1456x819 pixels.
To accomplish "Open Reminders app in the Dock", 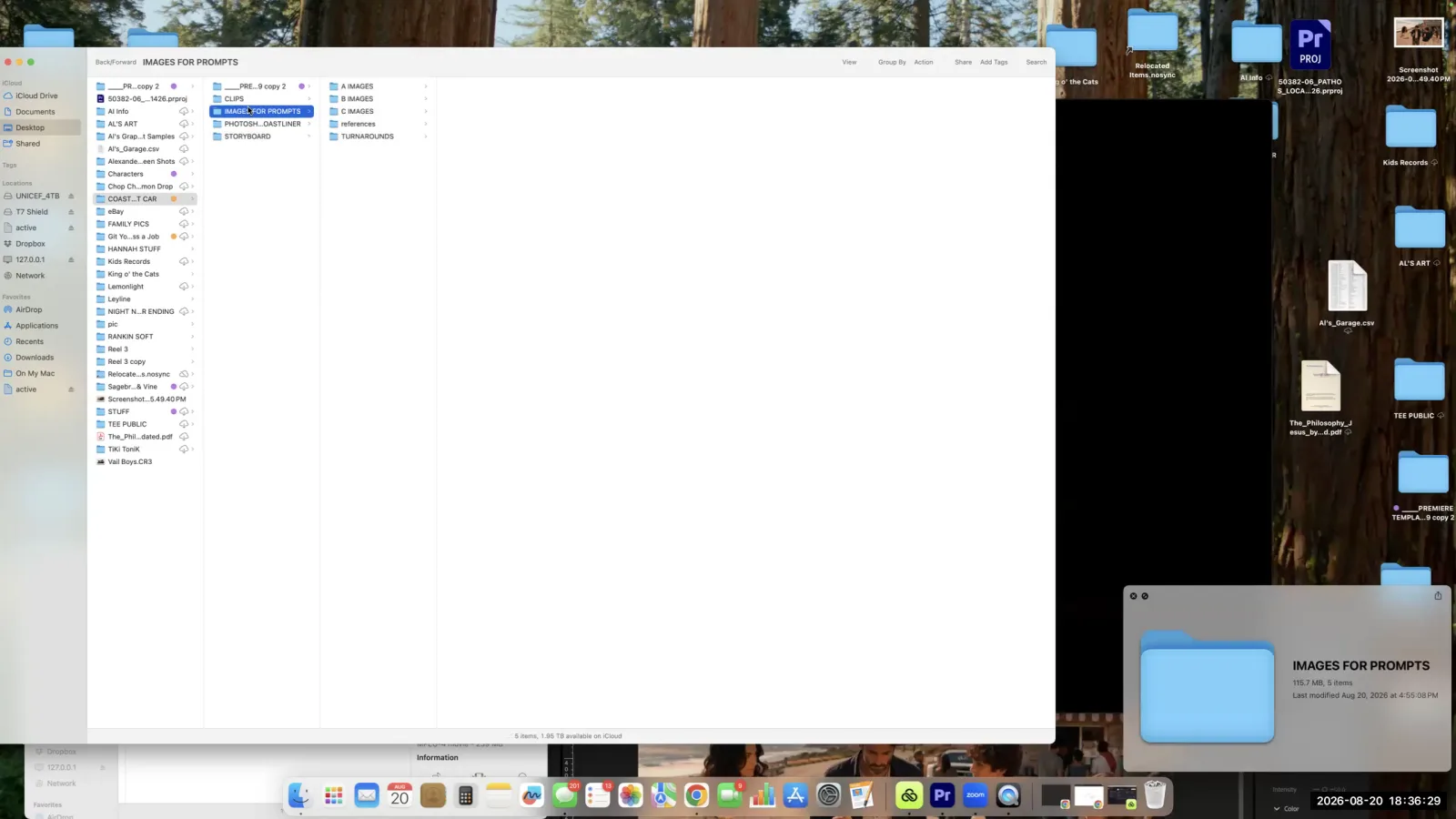I will (x=598, y=795).
